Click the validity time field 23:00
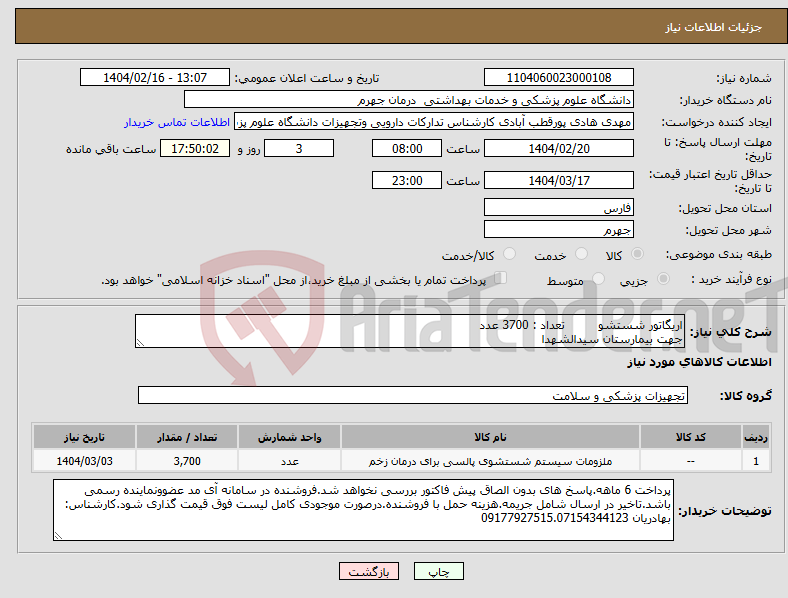Screen dimensions: 788x598 (x=407, y=180)
